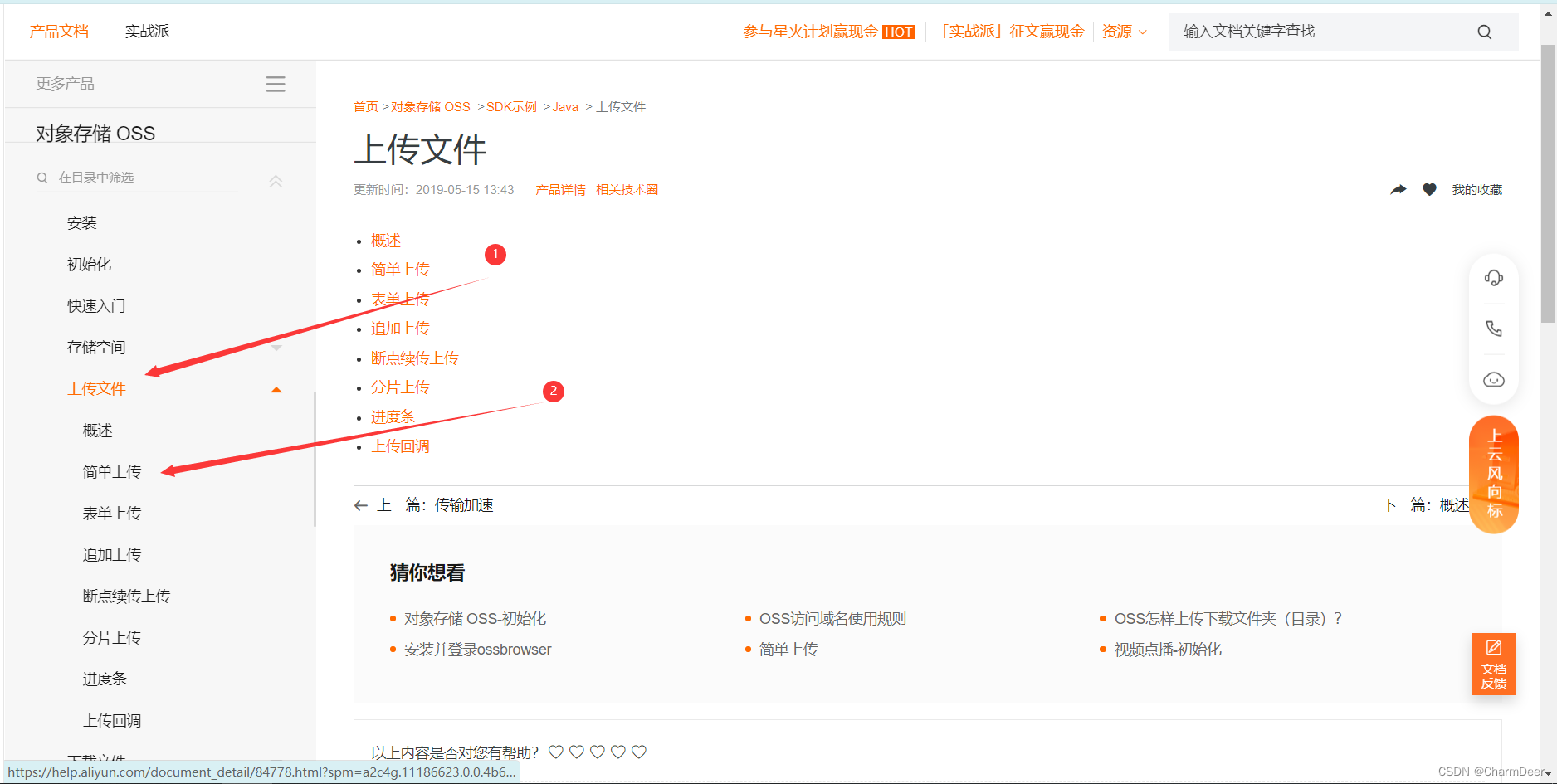Open OSS怎样上传下载文件夹（目录）？ recommendation
This screenshot has width=1557, height=784.
(1228, 619)
